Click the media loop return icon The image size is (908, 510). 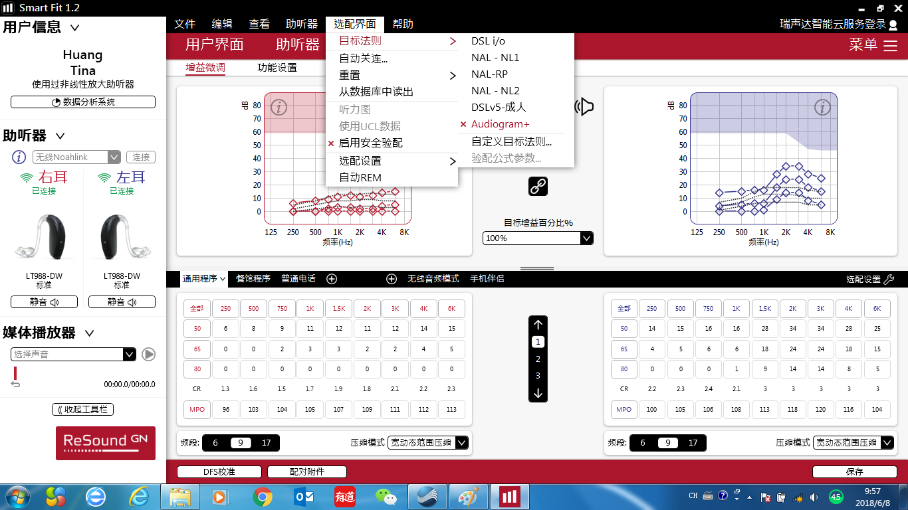(16, 384)
